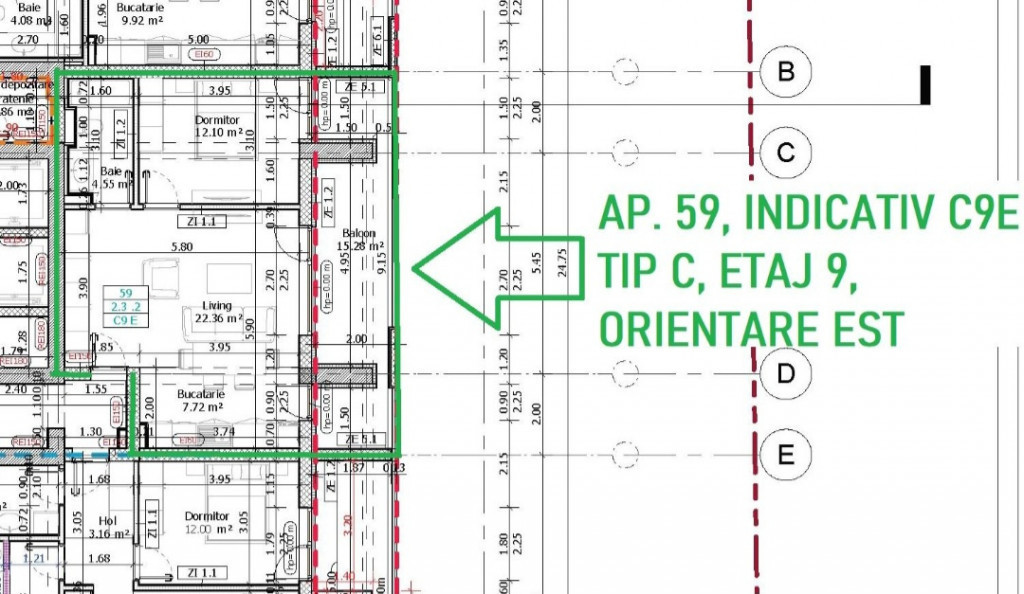The height and width of the screenshot is (594, 1024).
Task: Select the '1.55' dimension near the entrance
Action: (96, 389)
